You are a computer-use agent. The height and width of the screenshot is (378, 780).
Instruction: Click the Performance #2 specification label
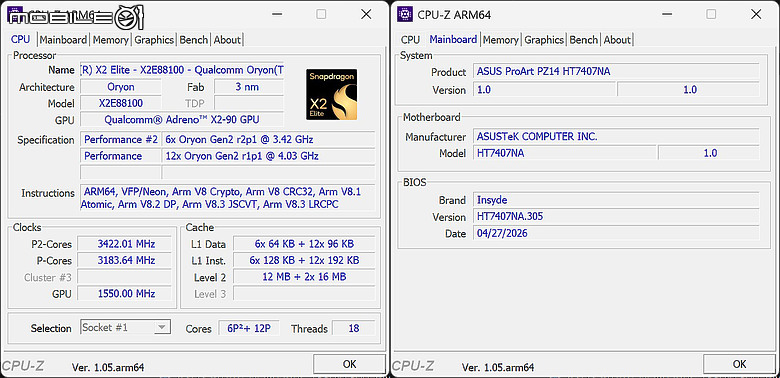[121, 139]
